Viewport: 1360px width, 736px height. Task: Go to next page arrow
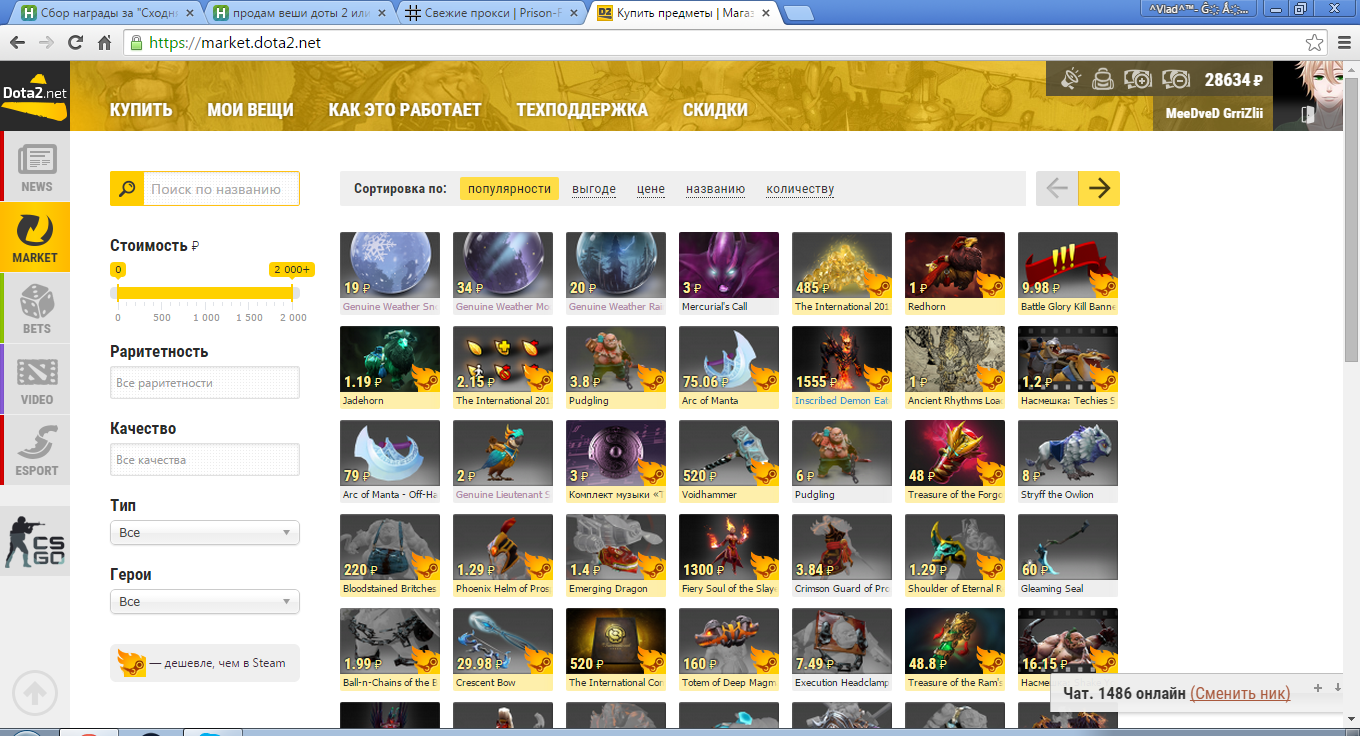tap(1099, 188)
